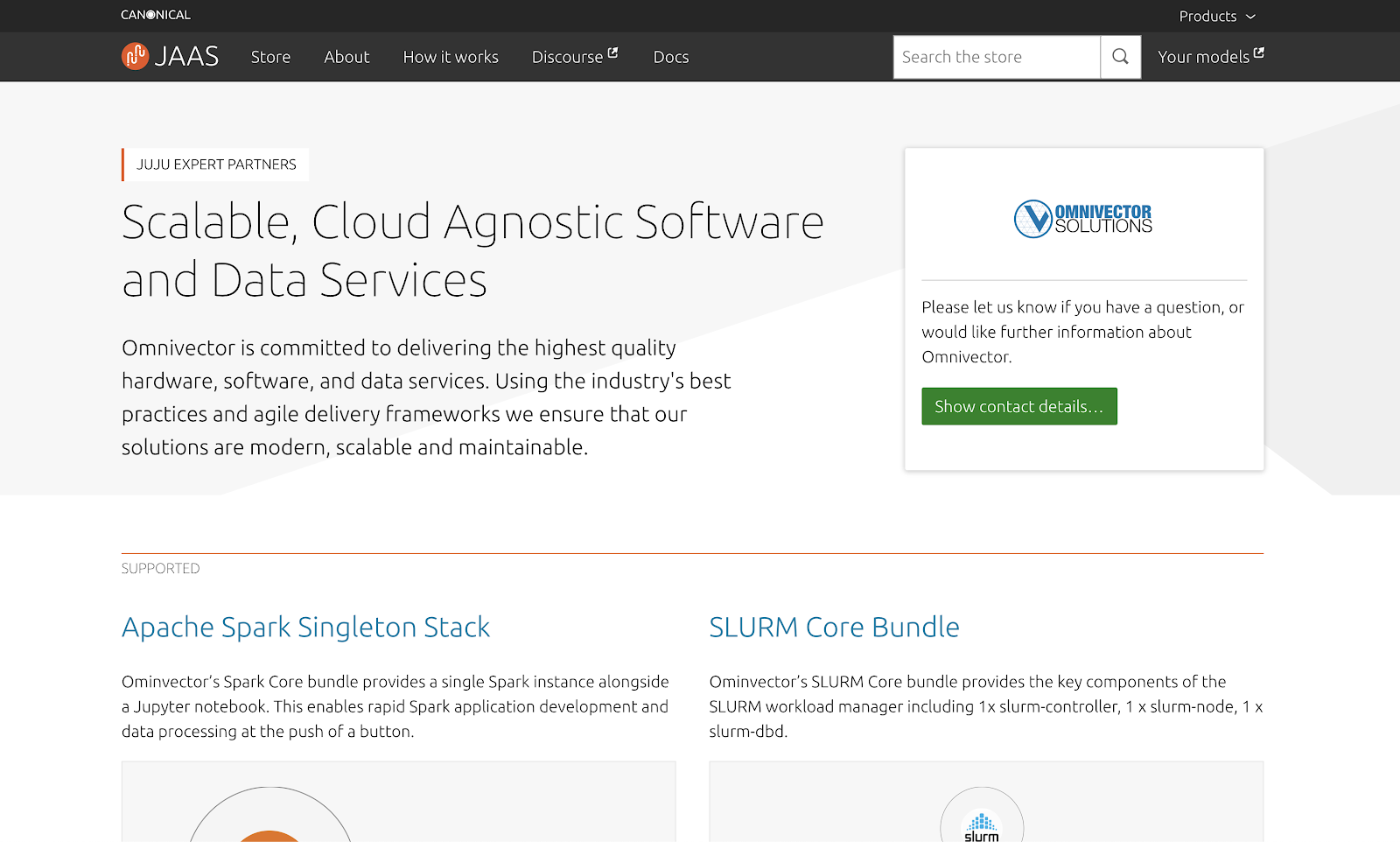Go to How it works
1400x842 pixels.
click(x=451, y=57)
